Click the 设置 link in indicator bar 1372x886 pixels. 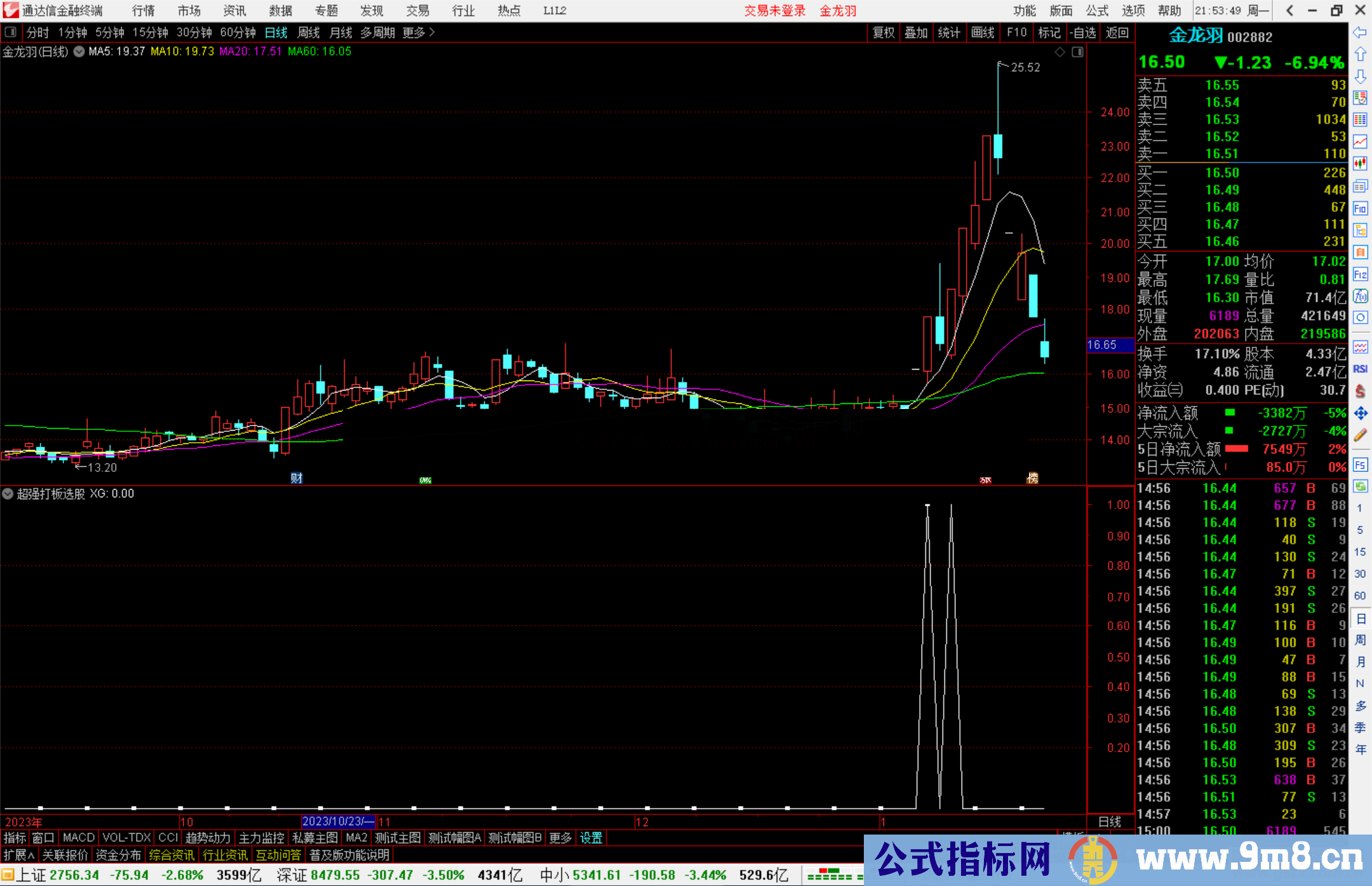click(591, 838)
